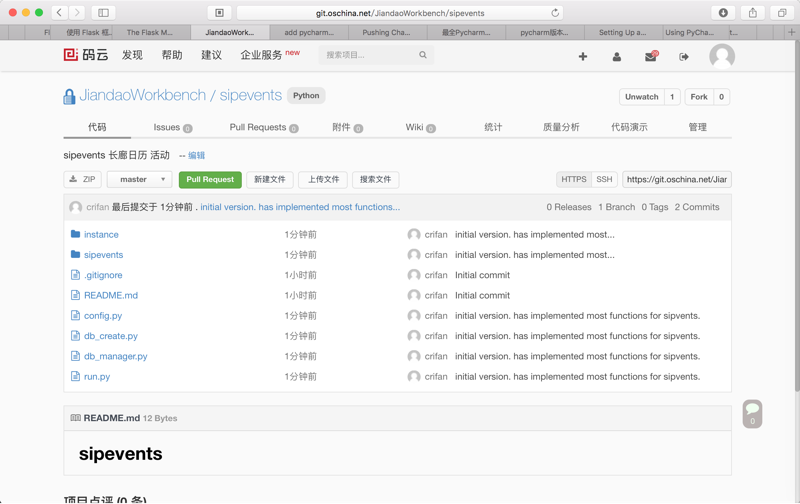Click the Safari address bar
Viewport: 800px width, 504px height.
(x=399, y=13)
